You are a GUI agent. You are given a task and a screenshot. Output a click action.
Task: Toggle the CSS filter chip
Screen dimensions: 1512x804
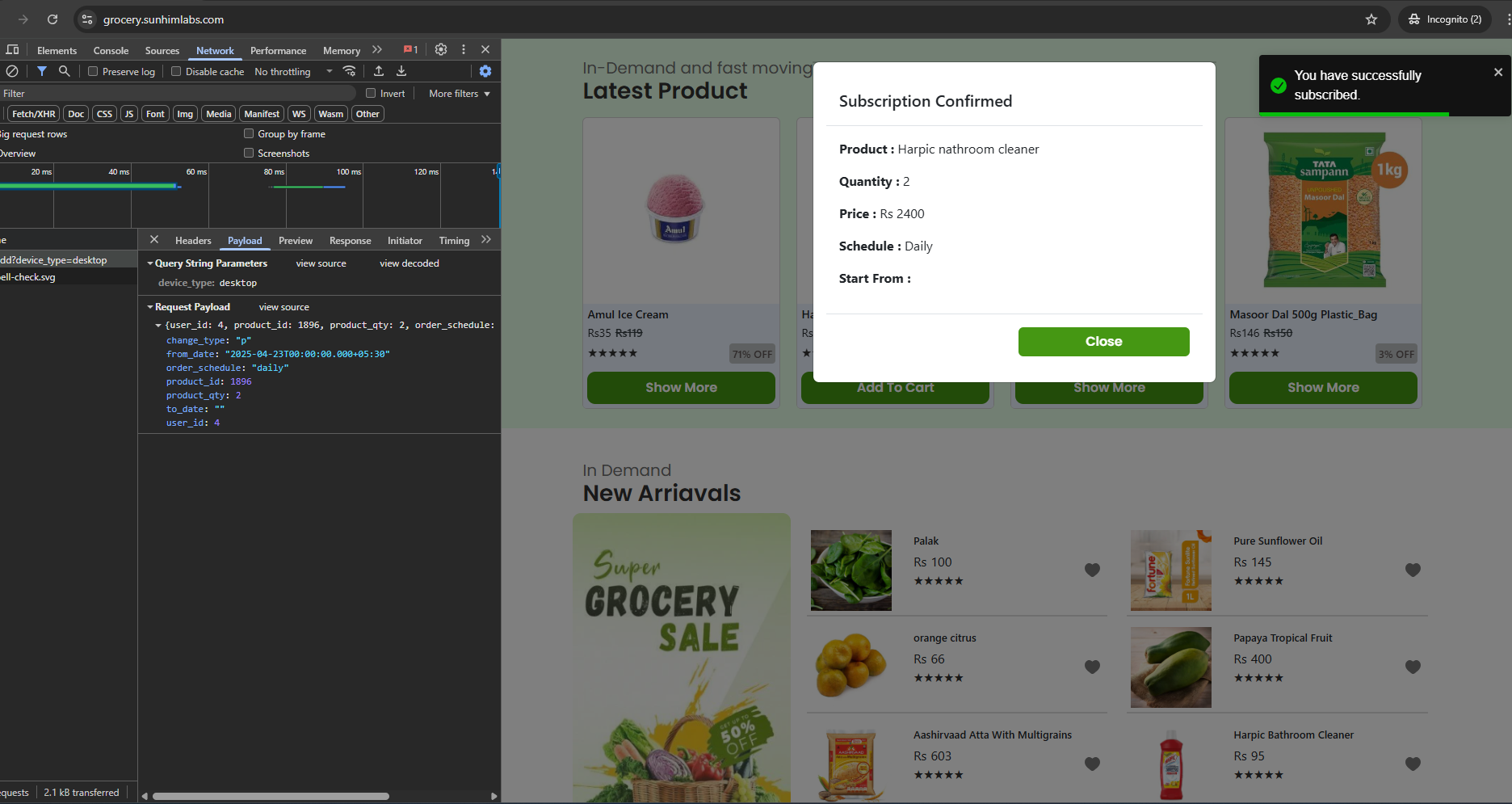104,114
